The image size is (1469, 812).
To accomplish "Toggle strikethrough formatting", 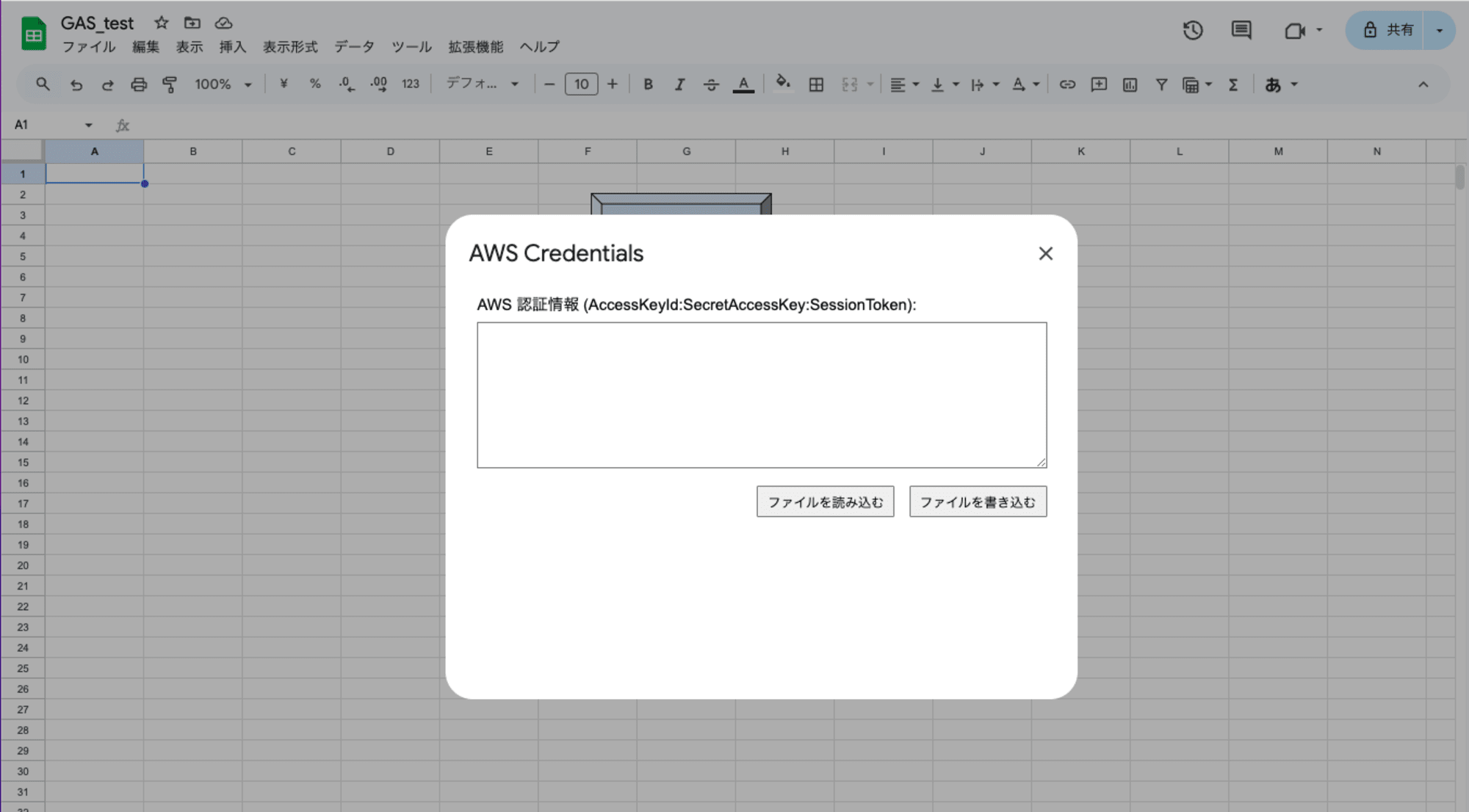I will pos(711,84).
